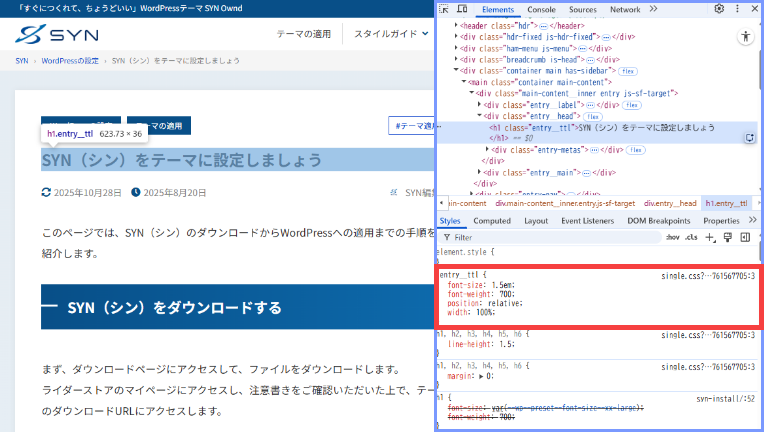Viewport: 764px width, 432px height.
Task: Switch to the Console tab
Action: (x=541, y=9)
